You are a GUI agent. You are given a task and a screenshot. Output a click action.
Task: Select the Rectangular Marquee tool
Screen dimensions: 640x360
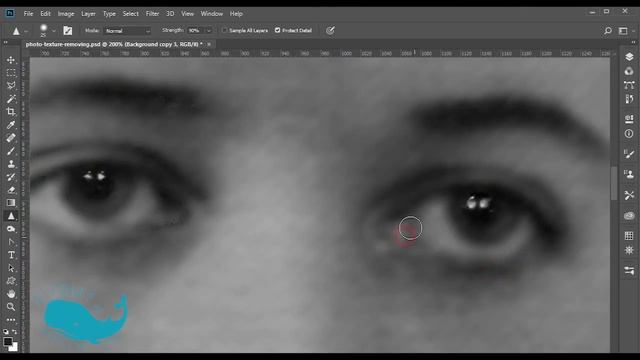pyautogui.click(x=11, y=73)
